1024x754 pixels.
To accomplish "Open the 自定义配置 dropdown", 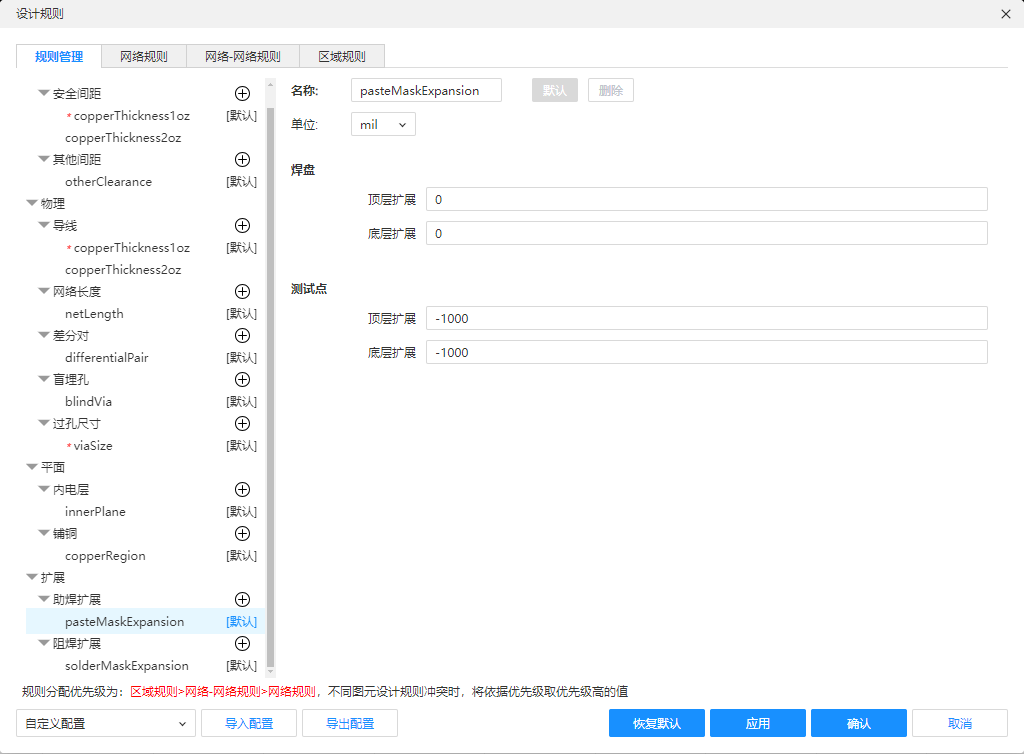I will [x=106, y=723].
